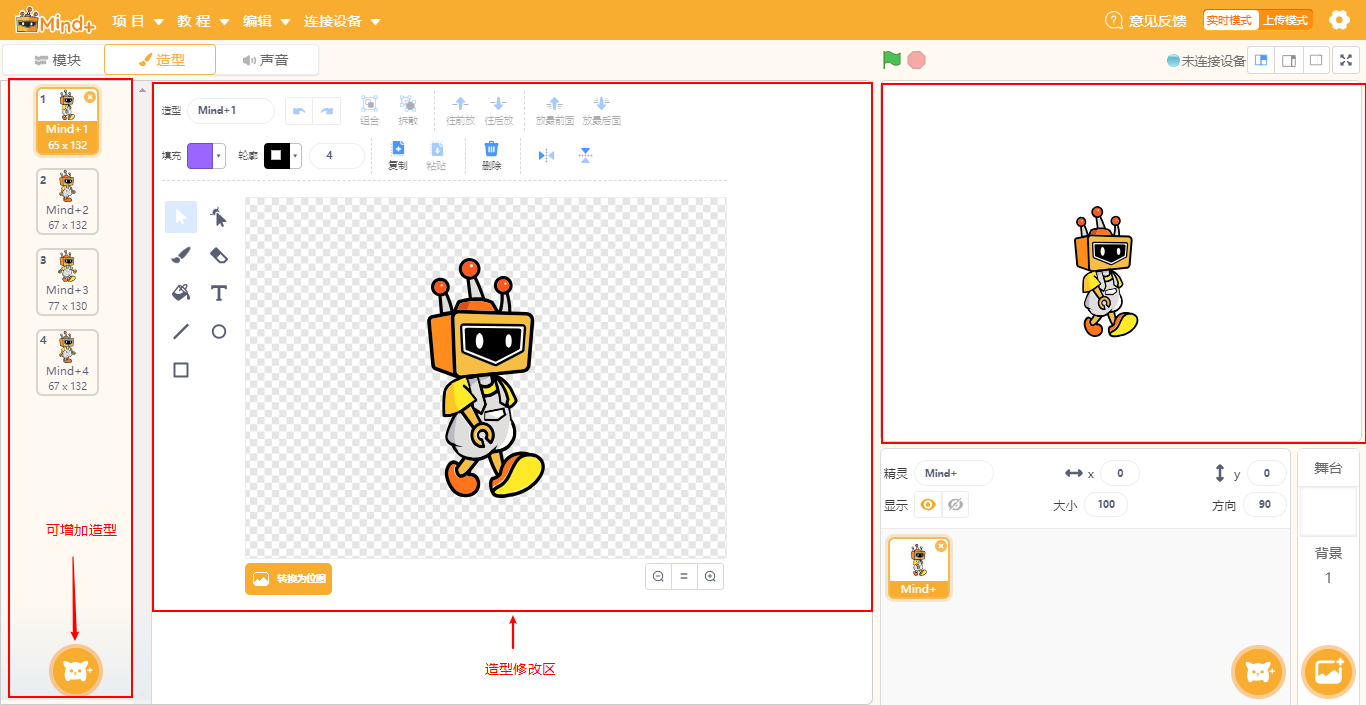Delete the Mind+ sprite
1366x705 pixels.
click(x=941, y=546)
